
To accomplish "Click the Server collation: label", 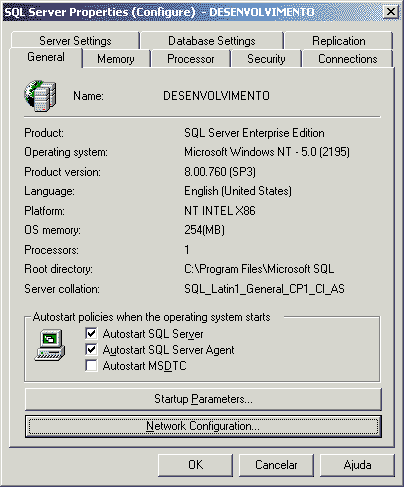I will point(62,289).
